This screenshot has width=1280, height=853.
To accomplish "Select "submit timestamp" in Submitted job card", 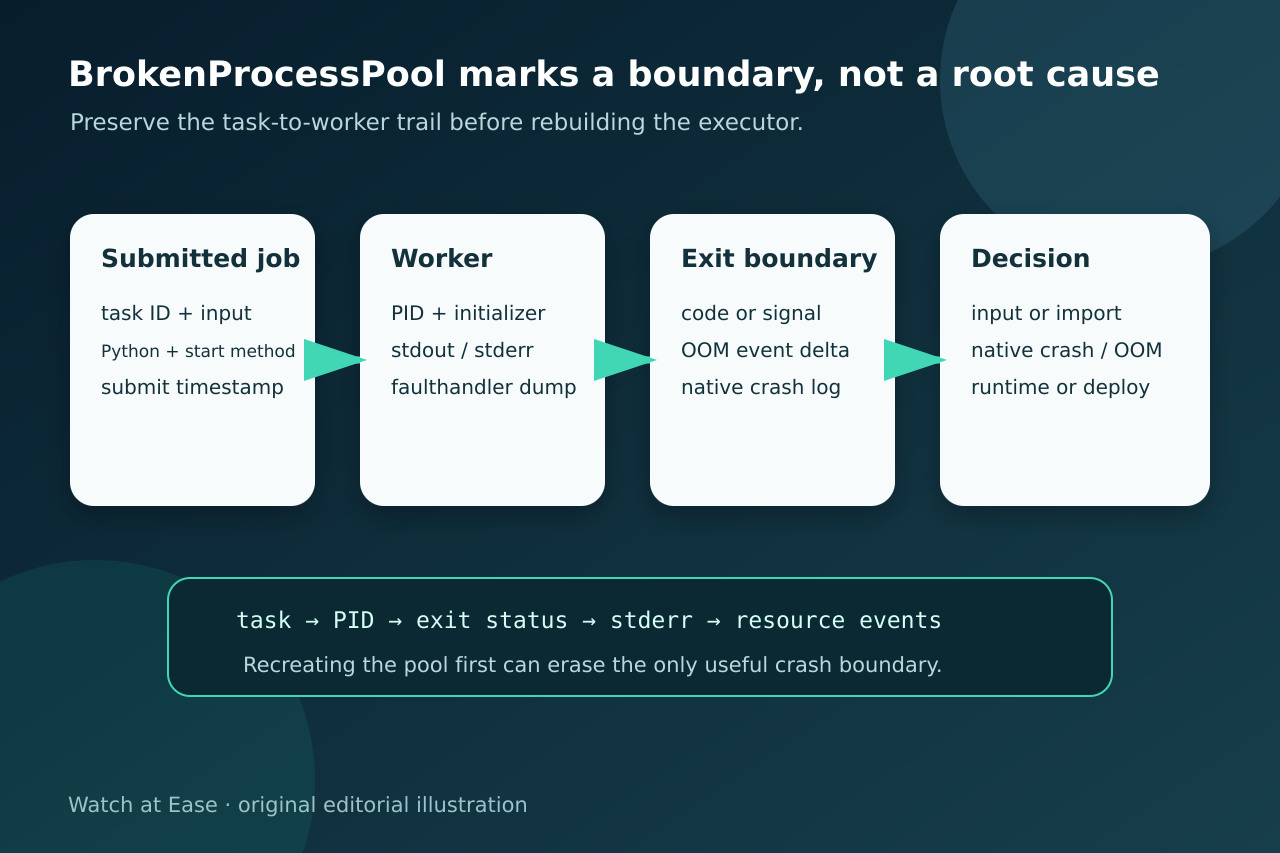I will [x=192, y=388].
